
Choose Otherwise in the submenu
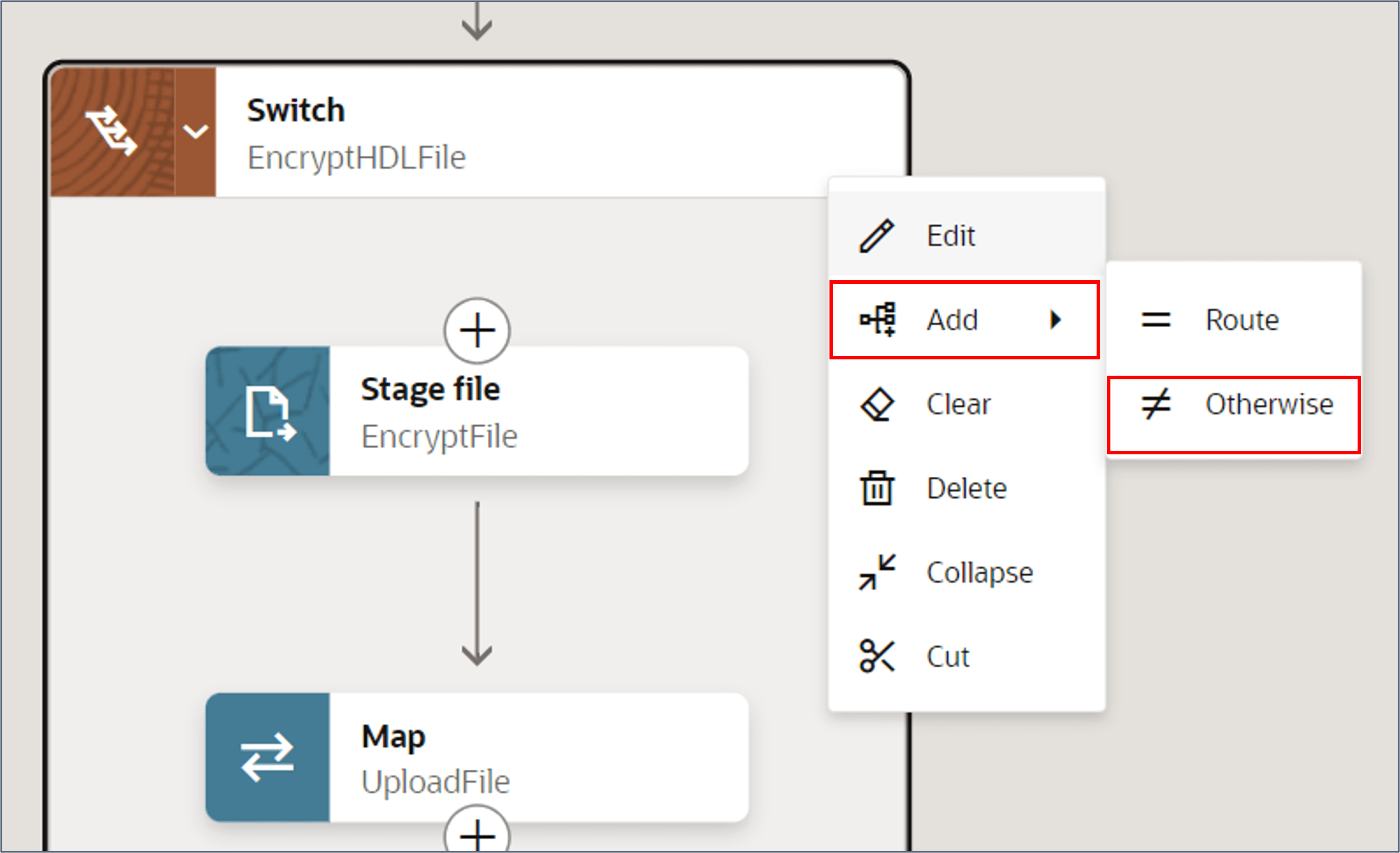tap(1233, 415)
